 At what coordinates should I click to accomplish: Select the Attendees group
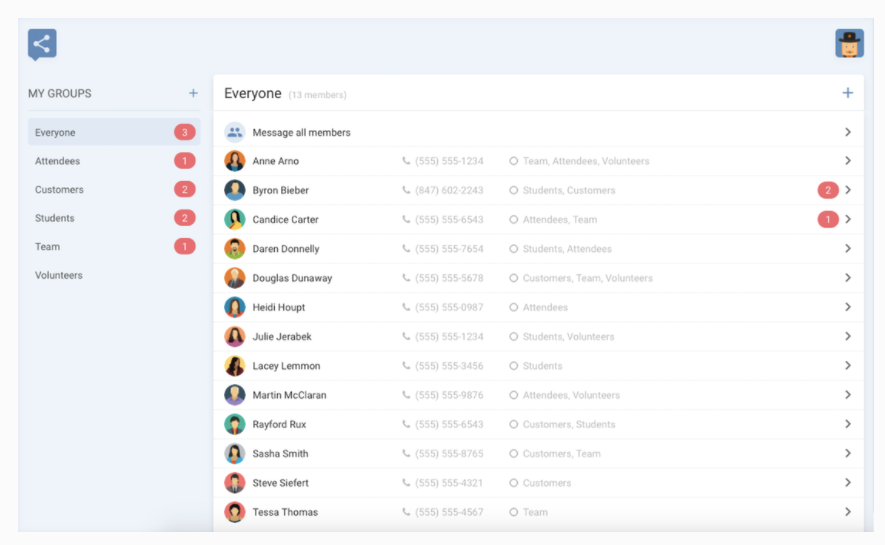coord(114,161)
